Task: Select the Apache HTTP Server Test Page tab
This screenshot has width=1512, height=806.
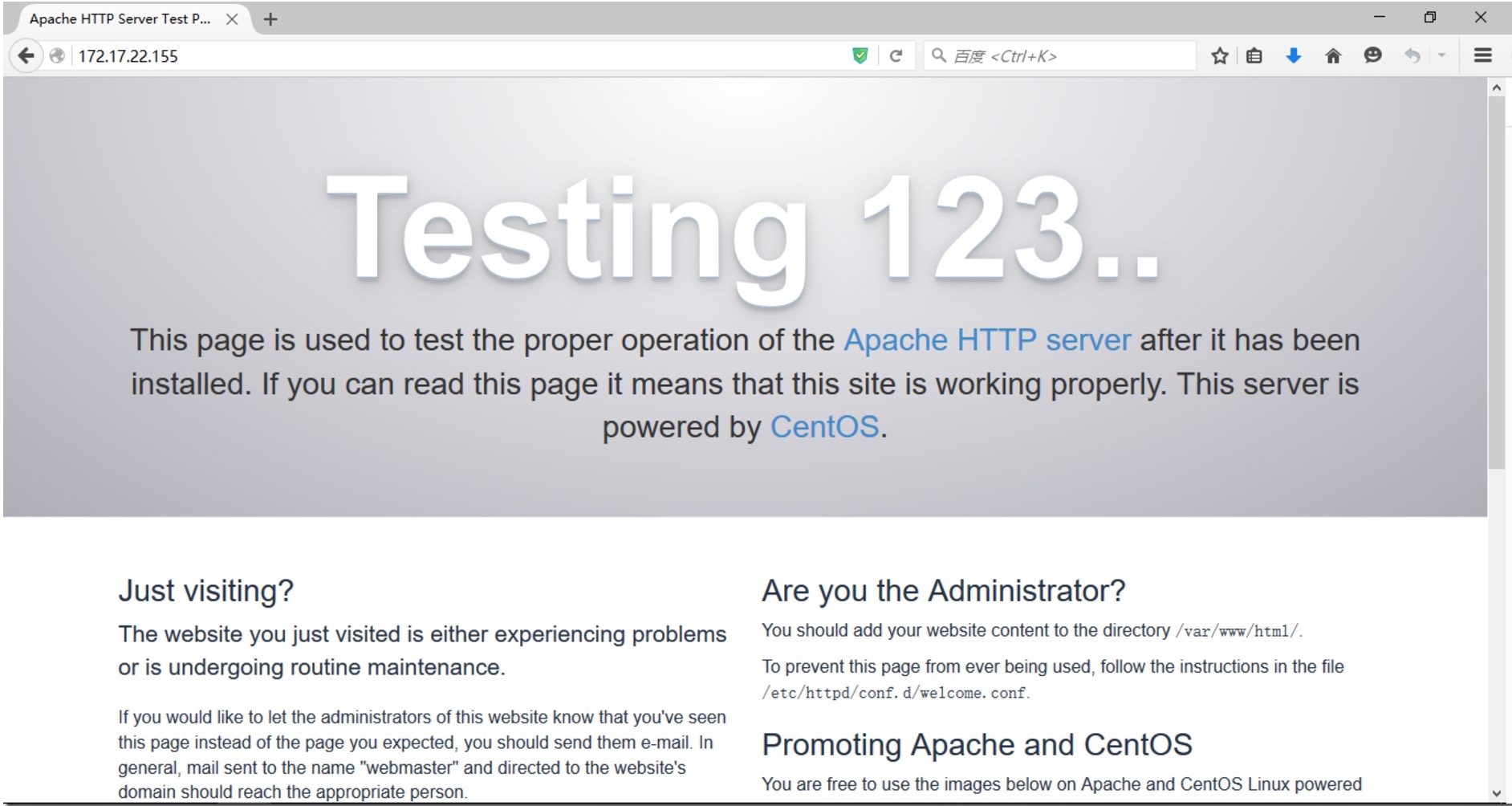Action: [x=120, y=19]
